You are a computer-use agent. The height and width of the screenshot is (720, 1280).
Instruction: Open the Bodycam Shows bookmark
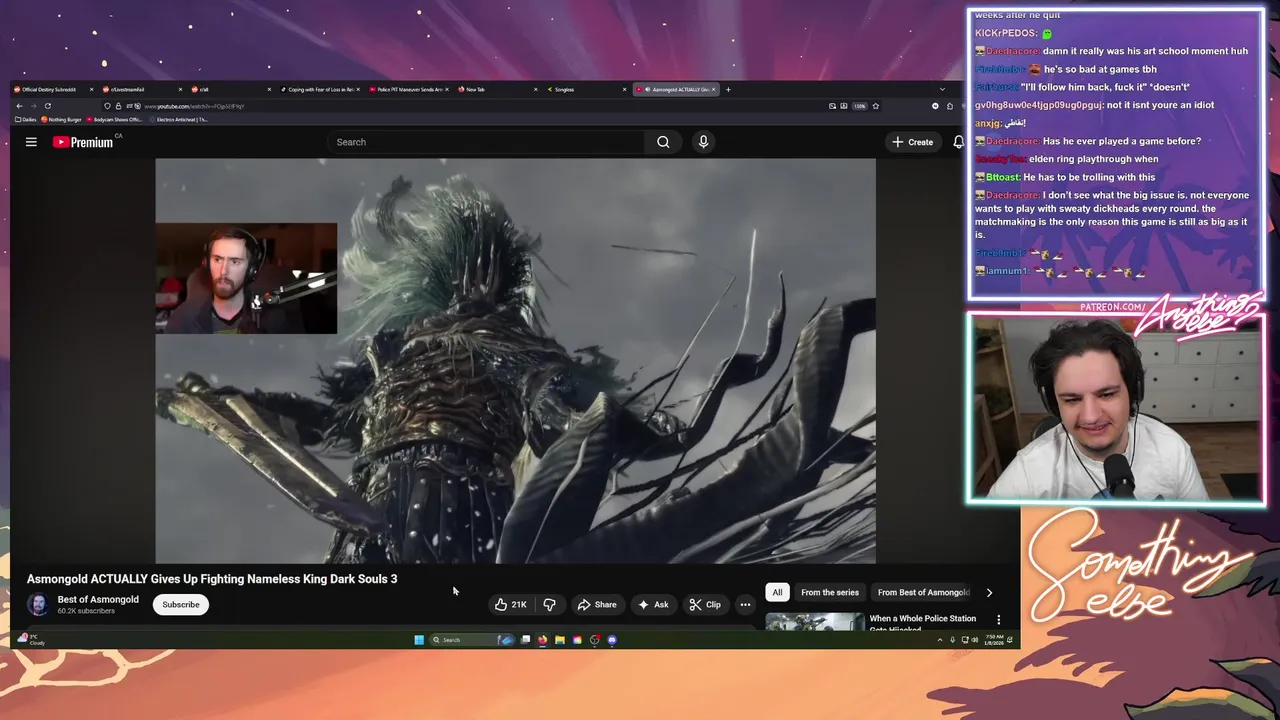(115, 119)
